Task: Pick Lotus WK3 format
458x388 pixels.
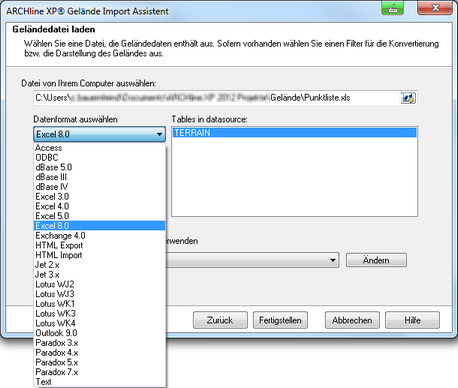Action: click(100, 314)
